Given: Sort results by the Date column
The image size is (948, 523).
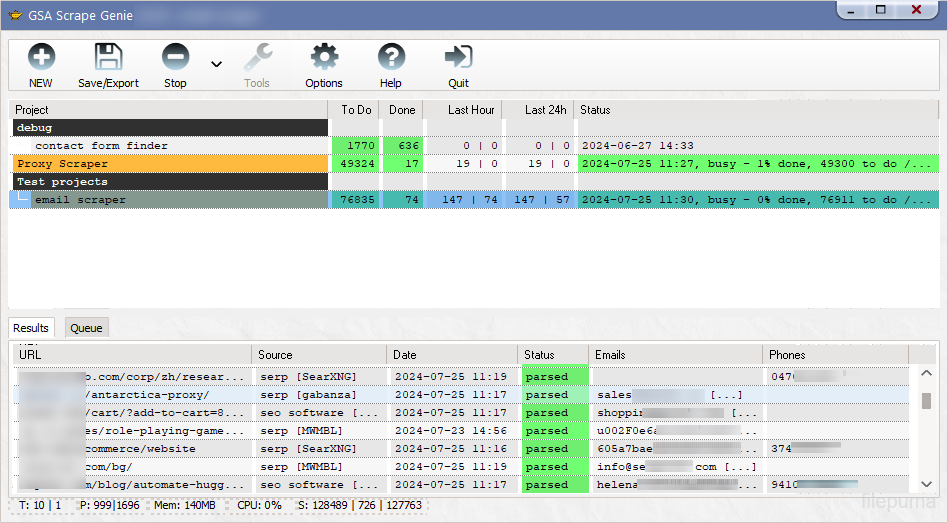Looking at the screenshot, I should [x=452, y=355].
